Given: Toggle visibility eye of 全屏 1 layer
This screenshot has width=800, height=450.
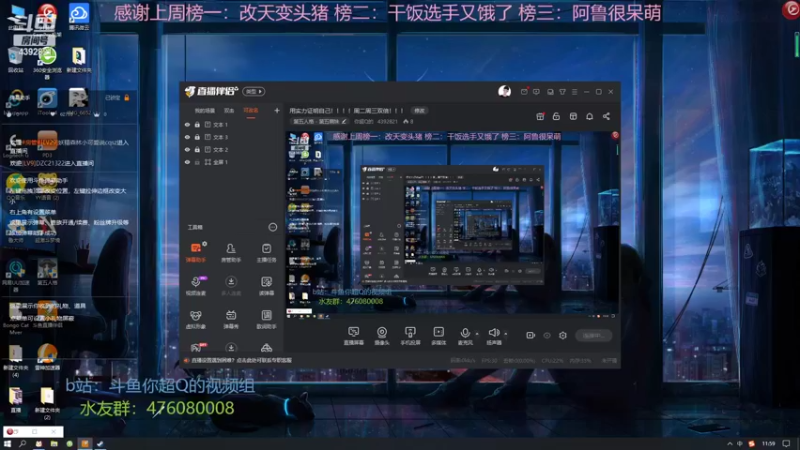Looking at the screenshot, I should (187, 162).
